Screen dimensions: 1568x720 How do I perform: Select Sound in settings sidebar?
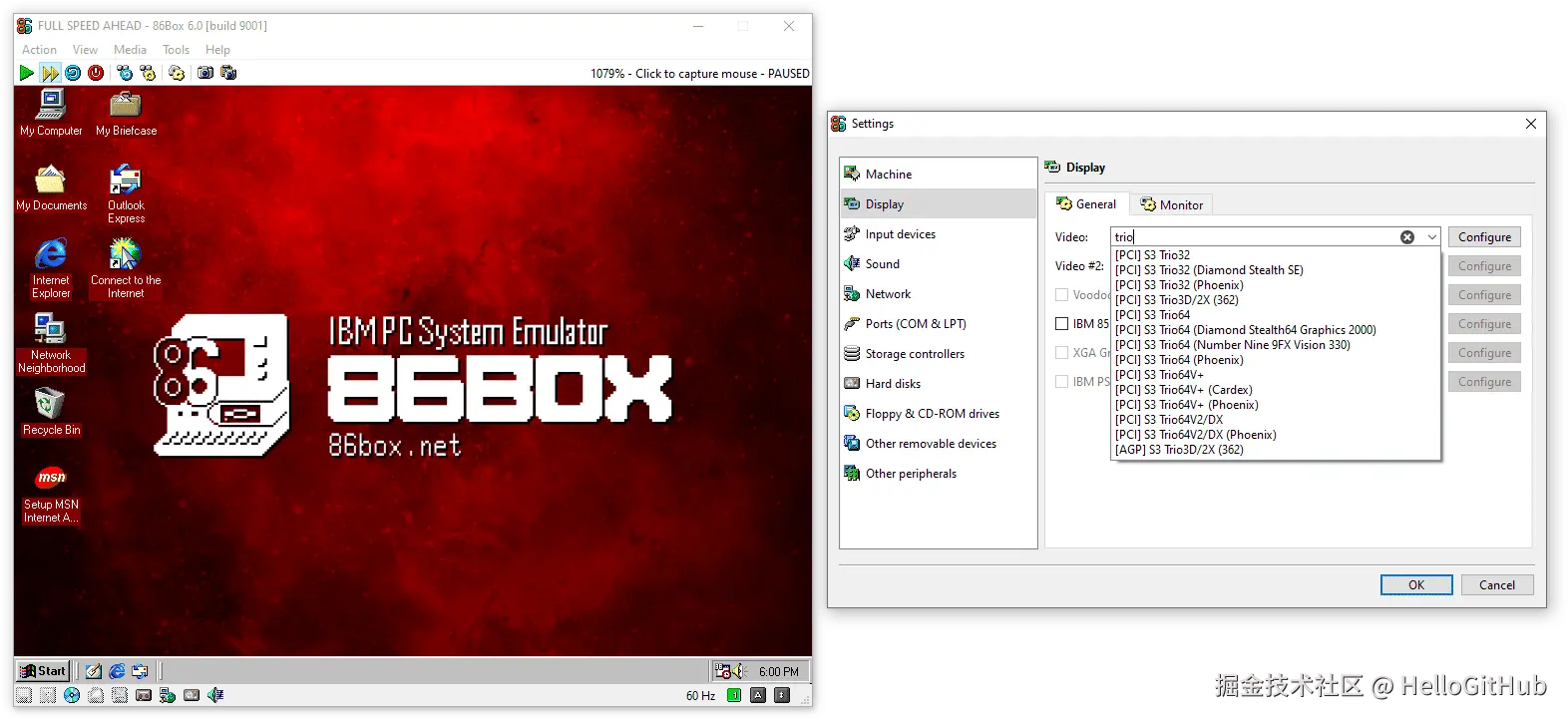(938, 264)
